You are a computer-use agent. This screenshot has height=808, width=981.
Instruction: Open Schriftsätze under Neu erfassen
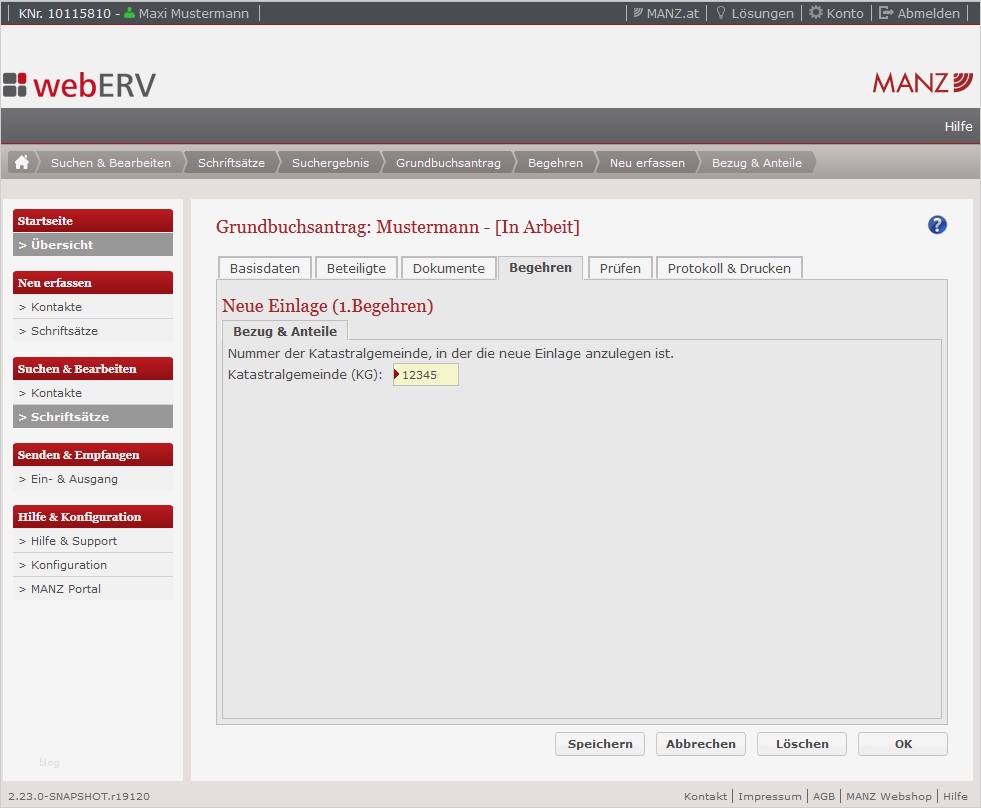93,330
